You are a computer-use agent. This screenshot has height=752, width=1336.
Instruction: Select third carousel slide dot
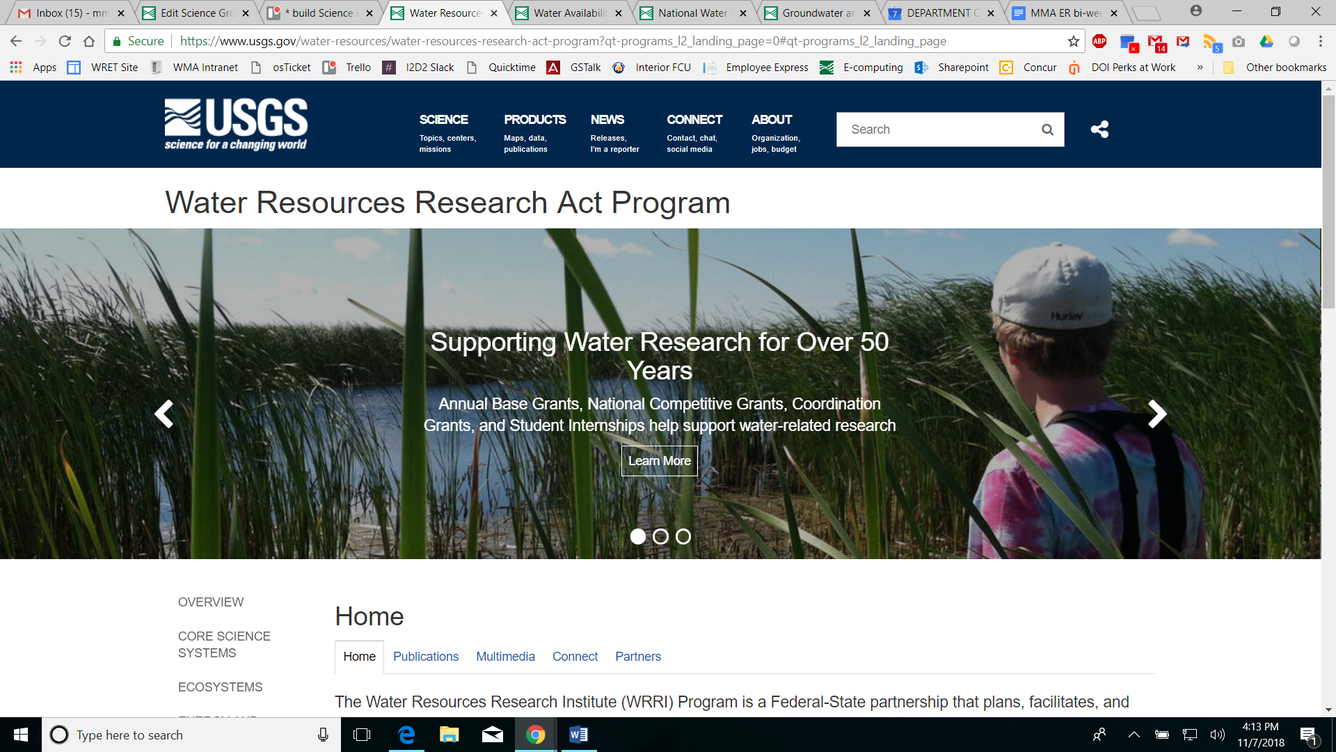click(x=683, y=537)
